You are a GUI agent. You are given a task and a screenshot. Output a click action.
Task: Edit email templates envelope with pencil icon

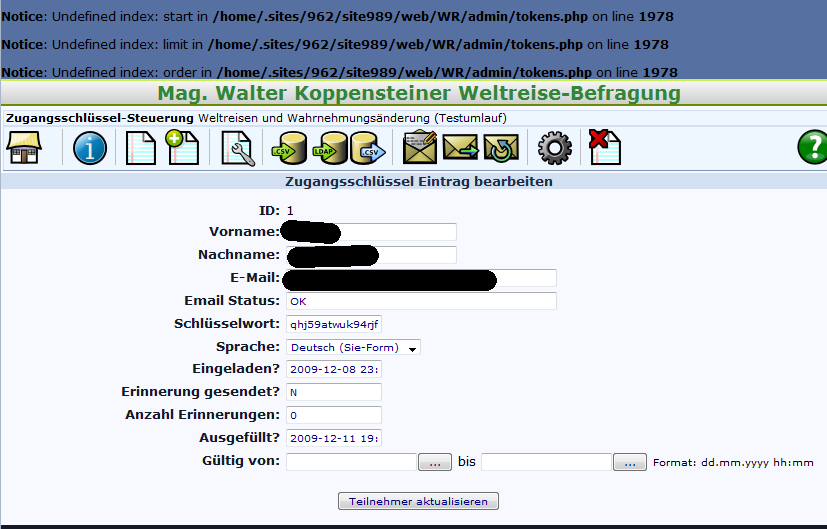tap(420, 147)
